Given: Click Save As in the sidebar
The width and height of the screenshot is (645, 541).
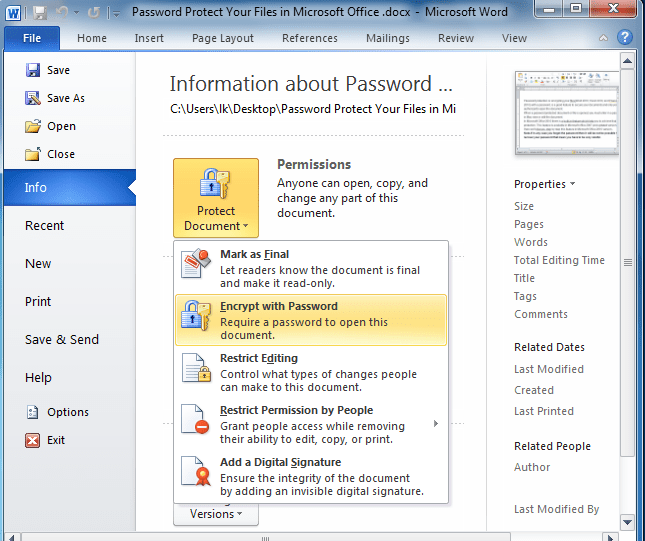Looking at the screenshot, I should pos(66,98).
